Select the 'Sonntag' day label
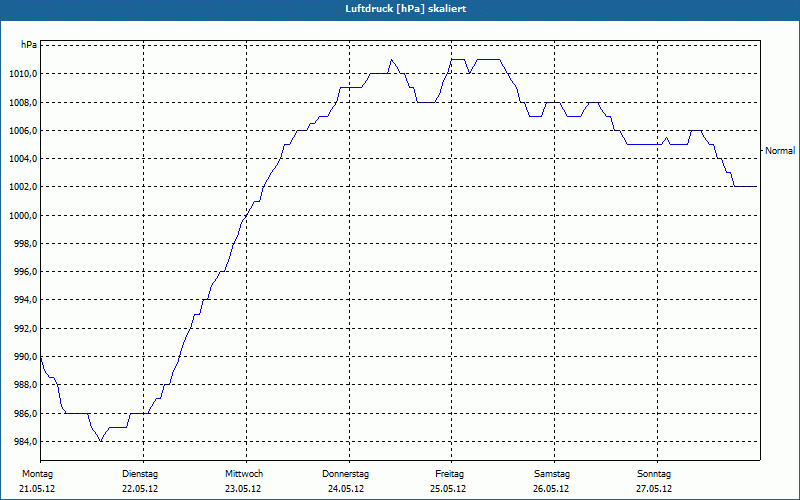 [x=654, y=474]
